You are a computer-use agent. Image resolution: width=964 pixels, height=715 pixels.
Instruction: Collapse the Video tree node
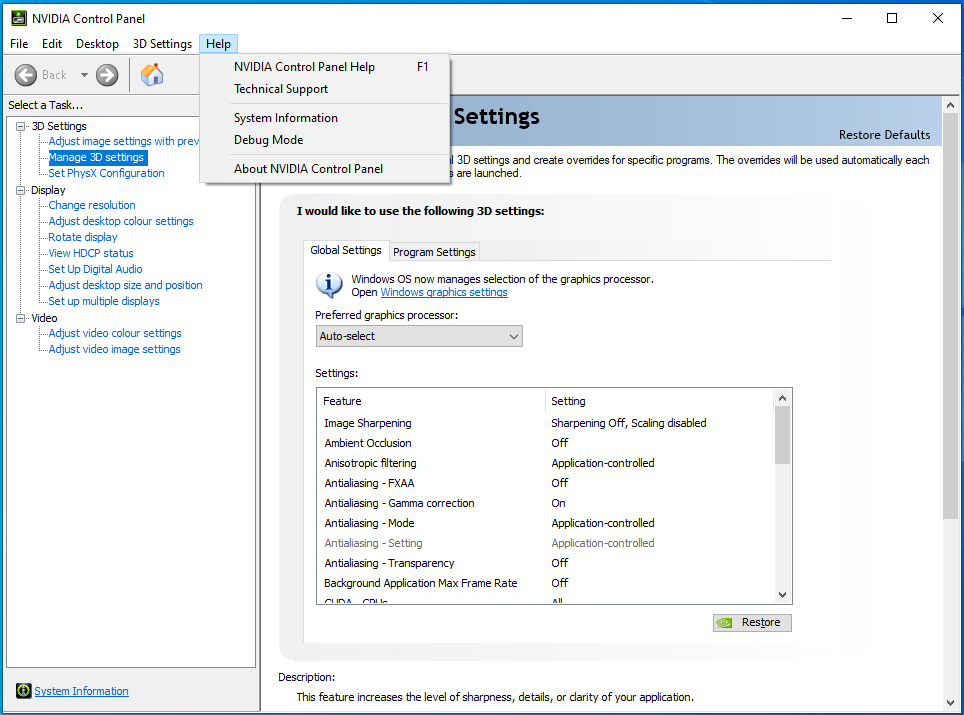pyautogui.click(x=21, y=318)
